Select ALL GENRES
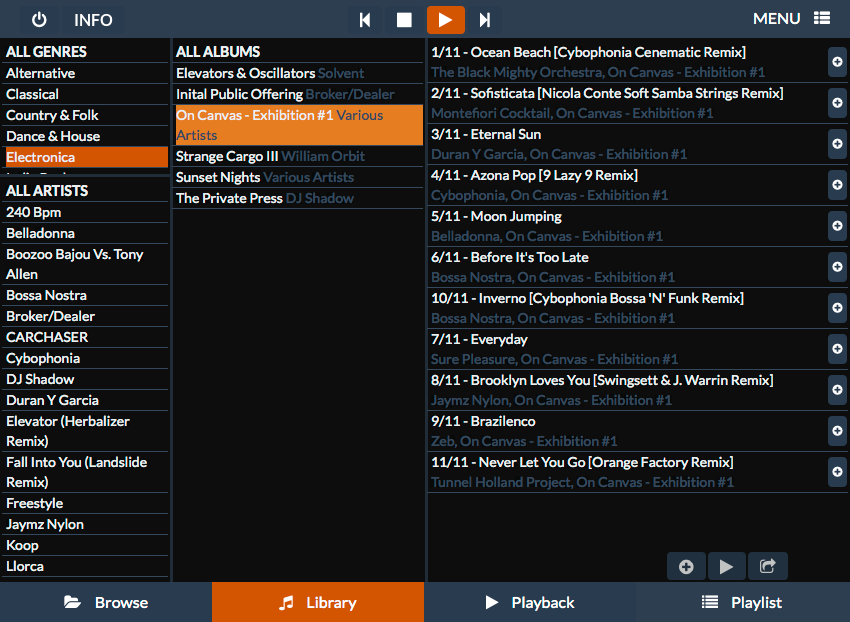Image resolution: width=850 pixels, height=622 pixels. click(x=86, y=52)
